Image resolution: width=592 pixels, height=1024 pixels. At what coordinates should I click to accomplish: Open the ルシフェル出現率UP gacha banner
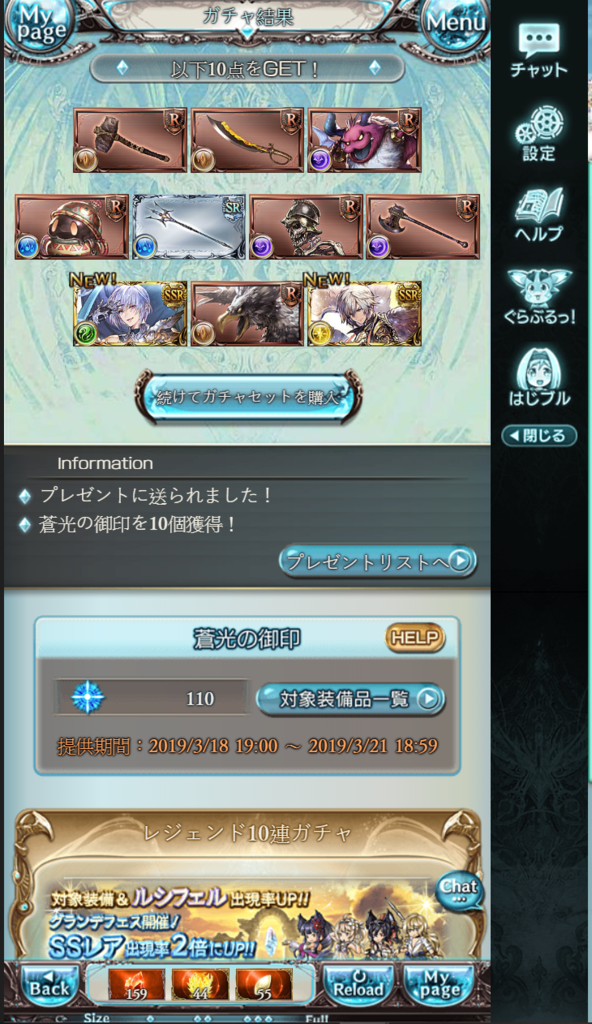[x=247, y=920]
